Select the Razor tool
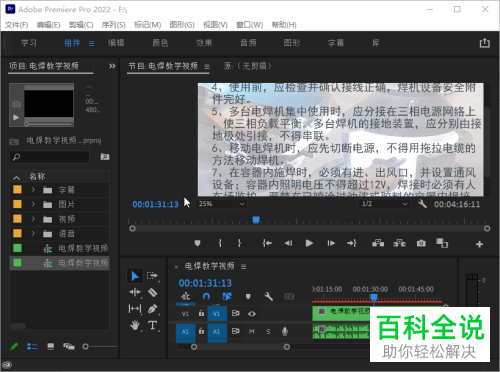The image size is (500, 372). (x=152, y=292)
